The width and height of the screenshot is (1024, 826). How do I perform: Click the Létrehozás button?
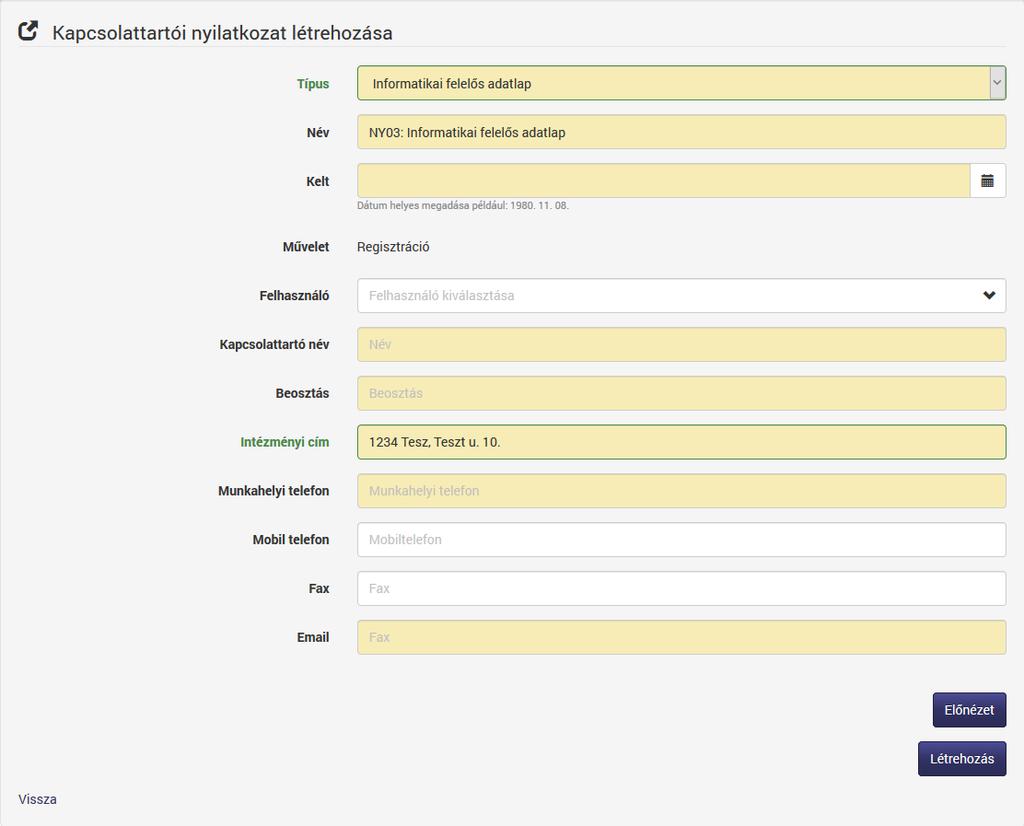[962, 759]
